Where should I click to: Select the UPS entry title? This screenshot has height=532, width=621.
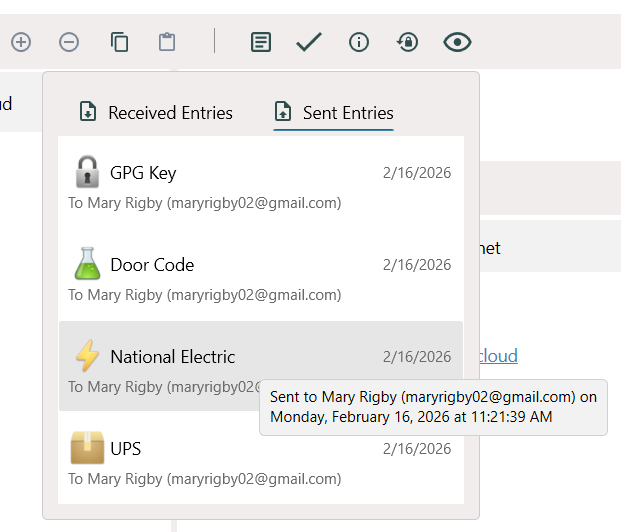126,449
